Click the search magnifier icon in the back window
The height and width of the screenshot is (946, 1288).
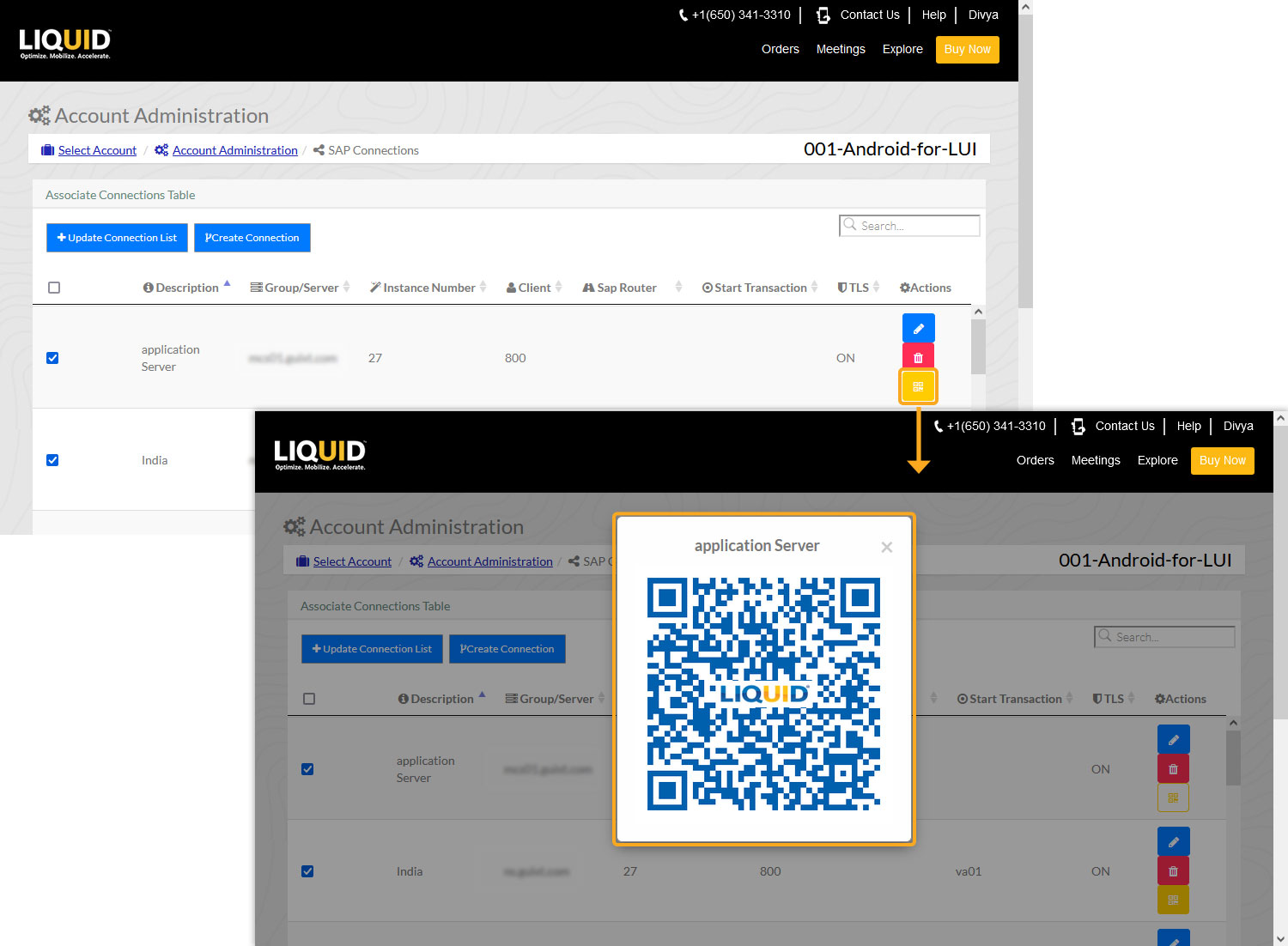850,225
